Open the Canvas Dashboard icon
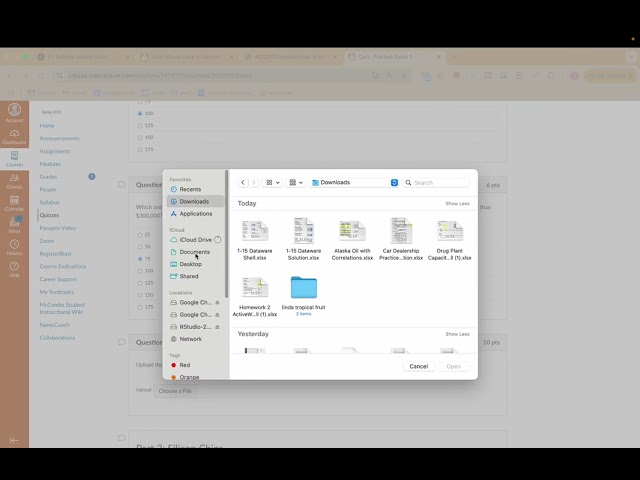Viewport: 640px width, 480px height. [14, 136]
